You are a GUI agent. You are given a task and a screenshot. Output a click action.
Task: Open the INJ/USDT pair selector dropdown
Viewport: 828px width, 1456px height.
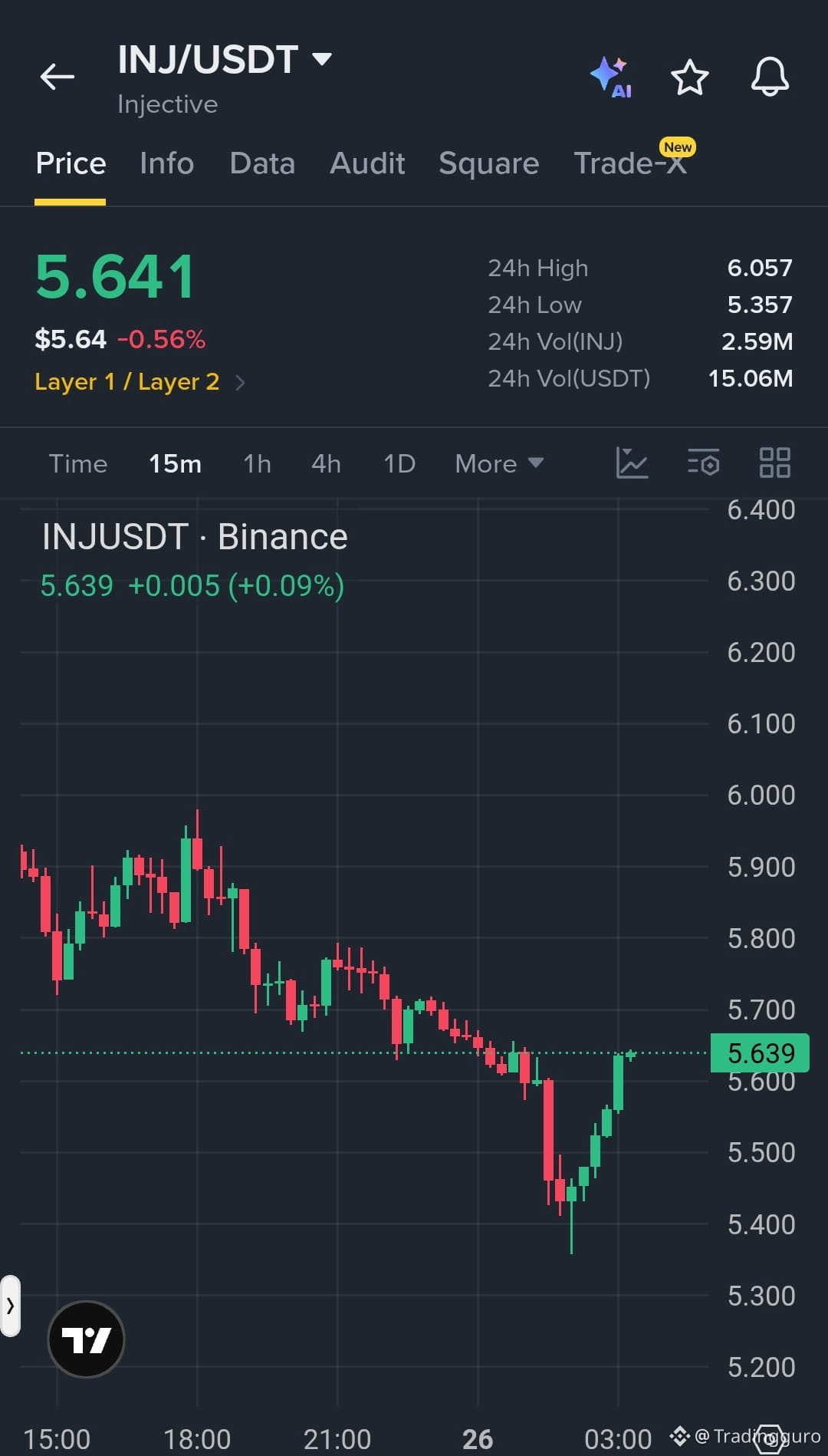tap(225, 59)
